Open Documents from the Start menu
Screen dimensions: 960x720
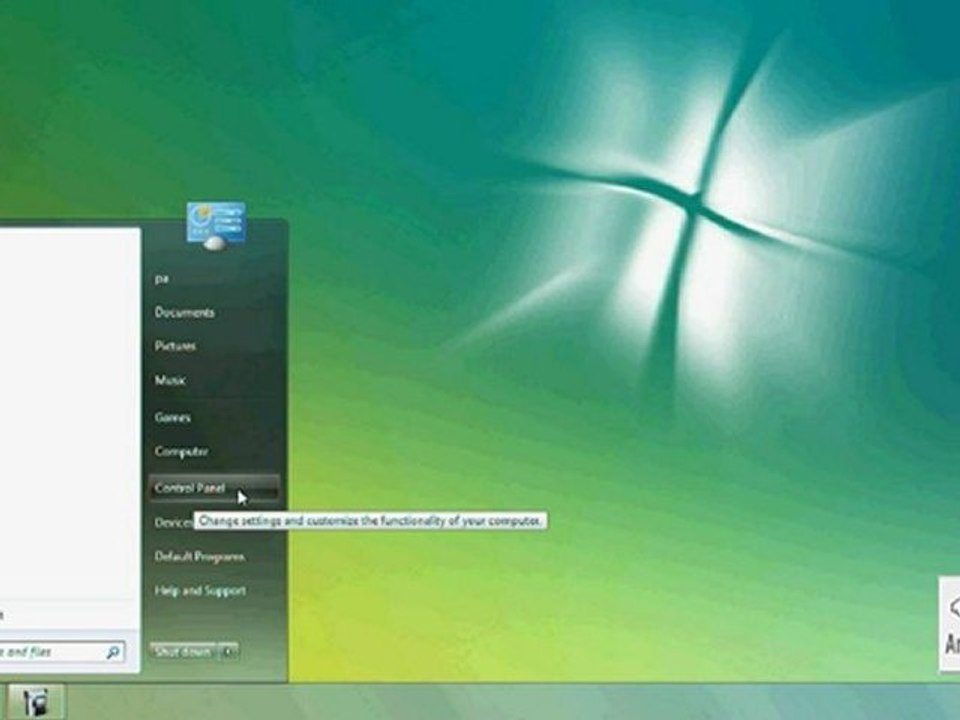coord(184,312)
